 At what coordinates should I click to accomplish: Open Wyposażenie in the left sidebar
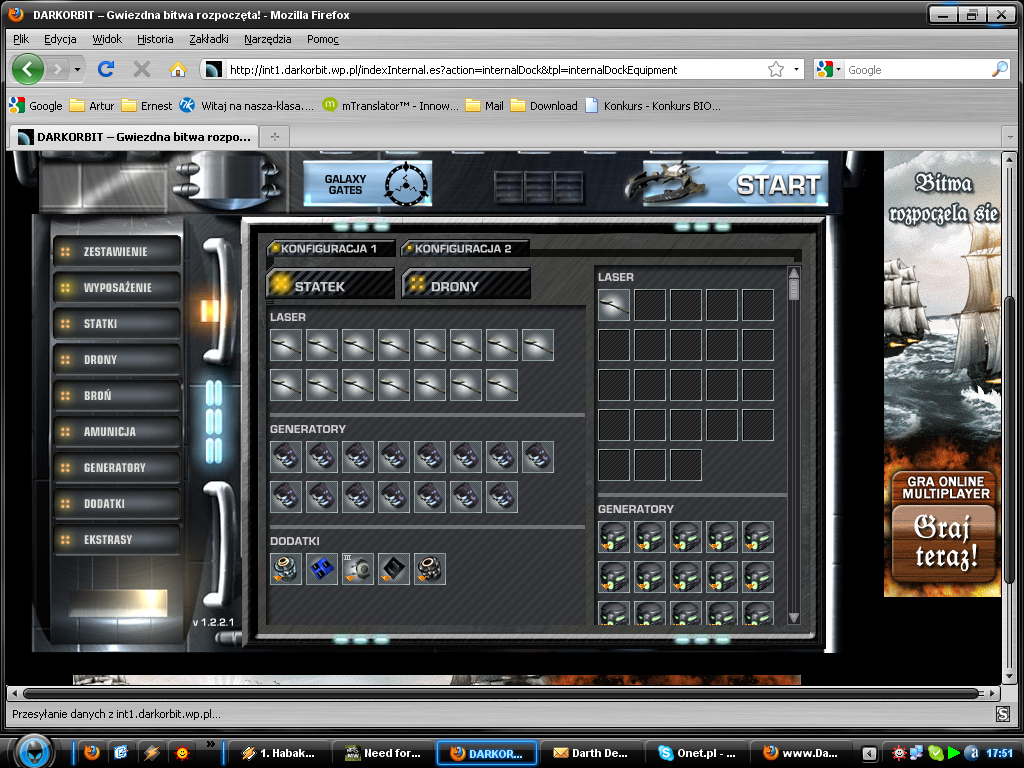(x=116, y=287)
